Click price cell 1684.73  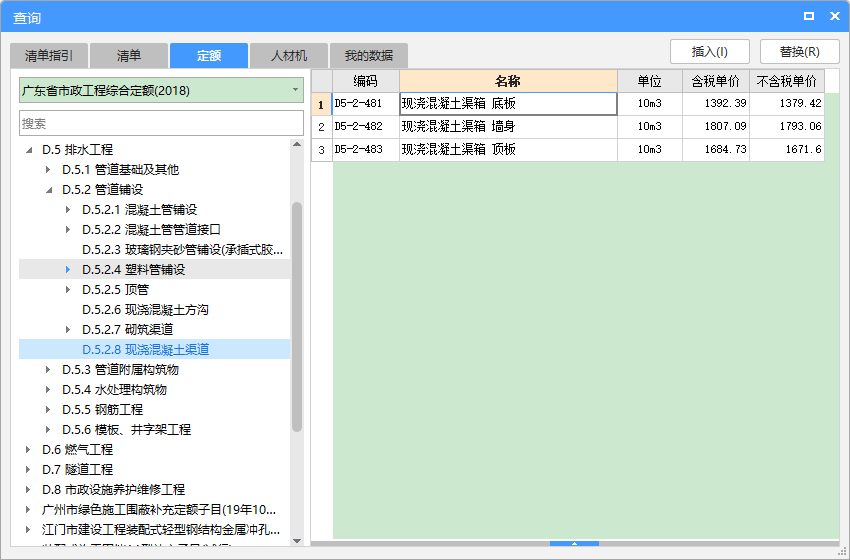pyautogui.click(x=716, y=150)
